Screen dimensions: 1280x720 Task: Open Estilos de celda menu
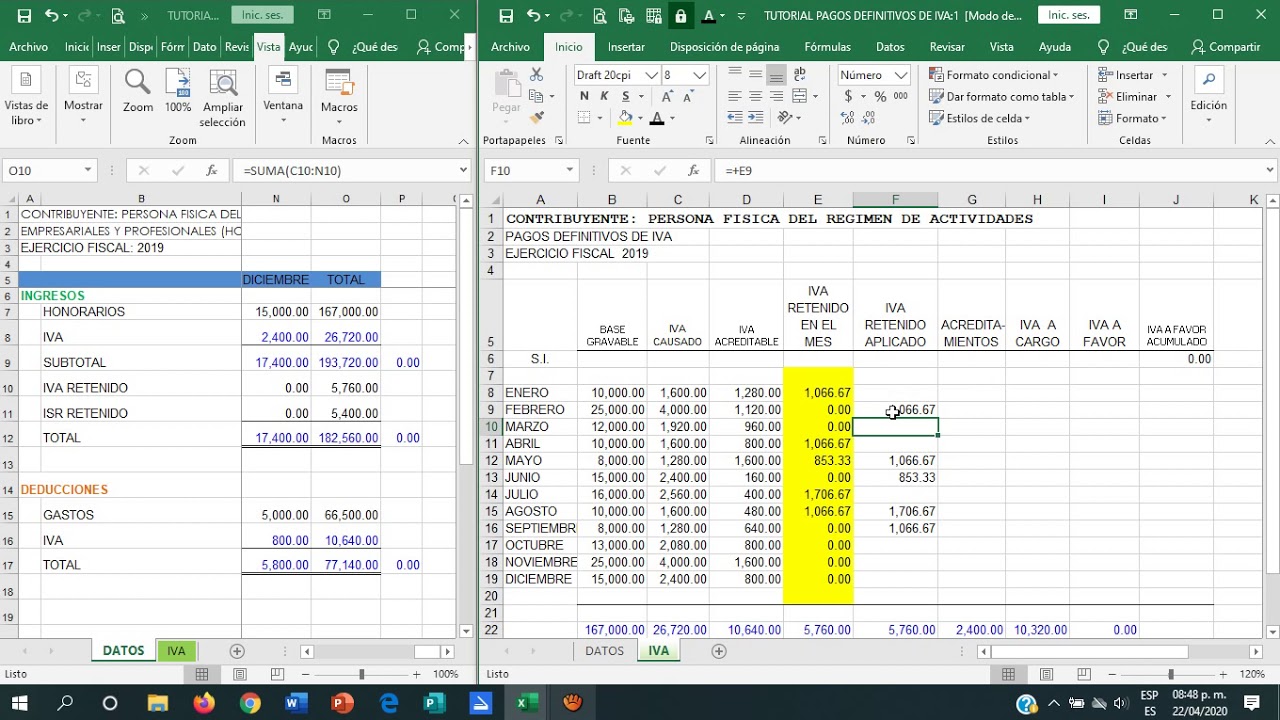[x=980, y=118]
